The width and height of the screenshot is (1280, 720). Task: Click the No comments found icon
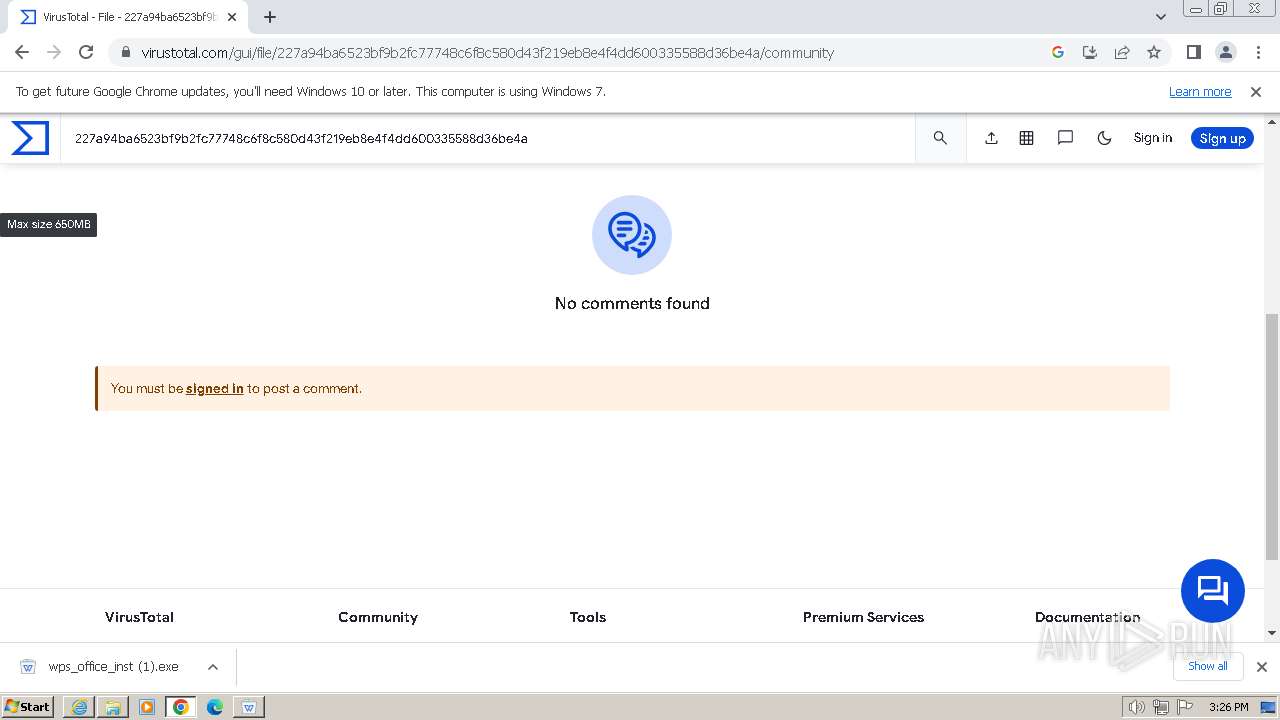click(x=632, y=235)
